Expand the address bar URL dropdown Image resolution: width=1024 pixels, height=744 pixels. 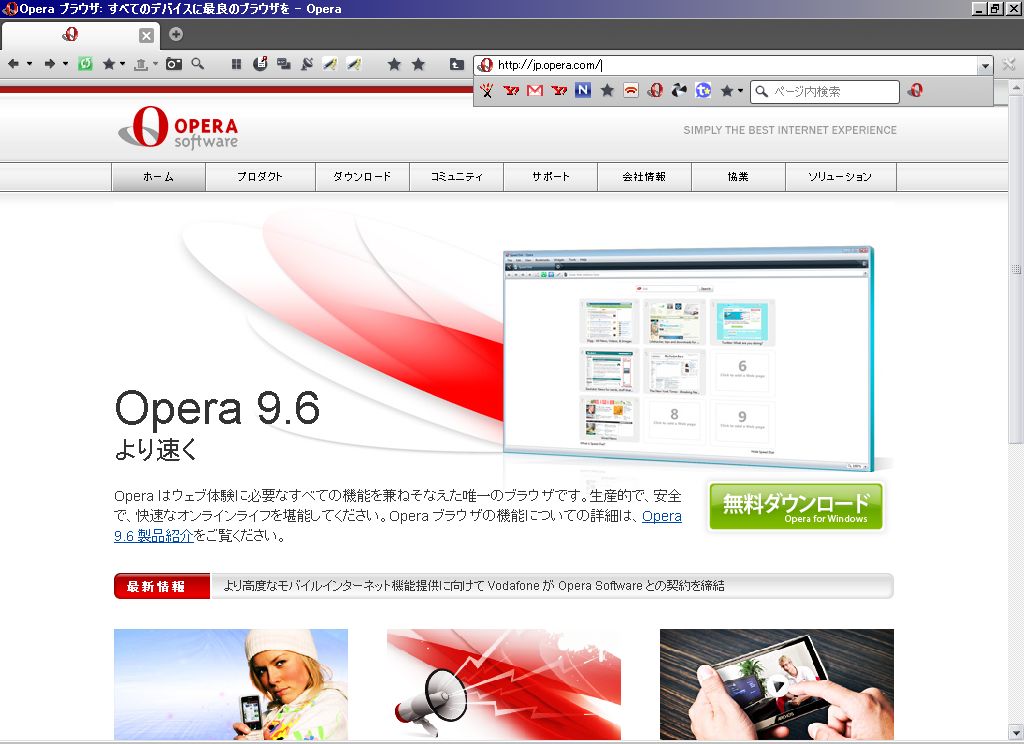(x=985, y=65)
